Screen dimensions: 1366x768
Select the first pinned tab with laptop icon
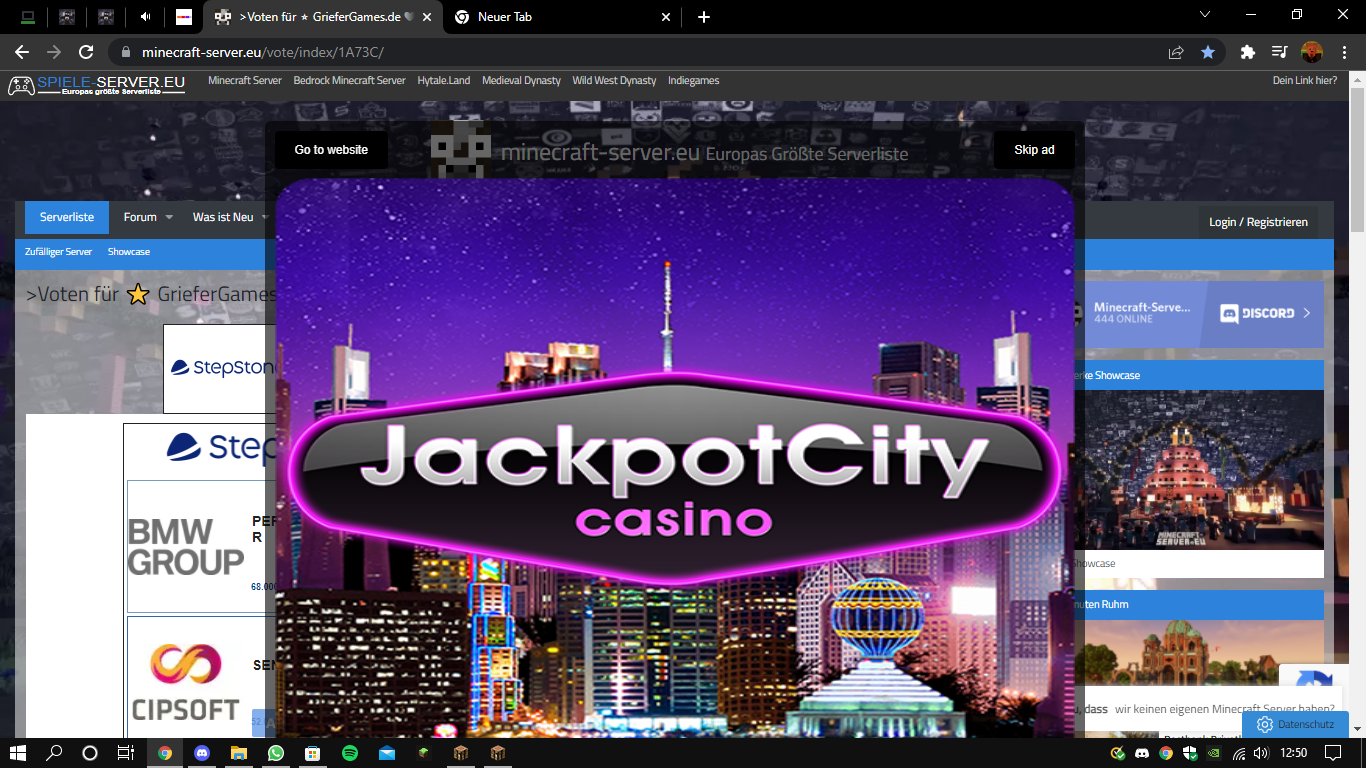click(28, 17)
